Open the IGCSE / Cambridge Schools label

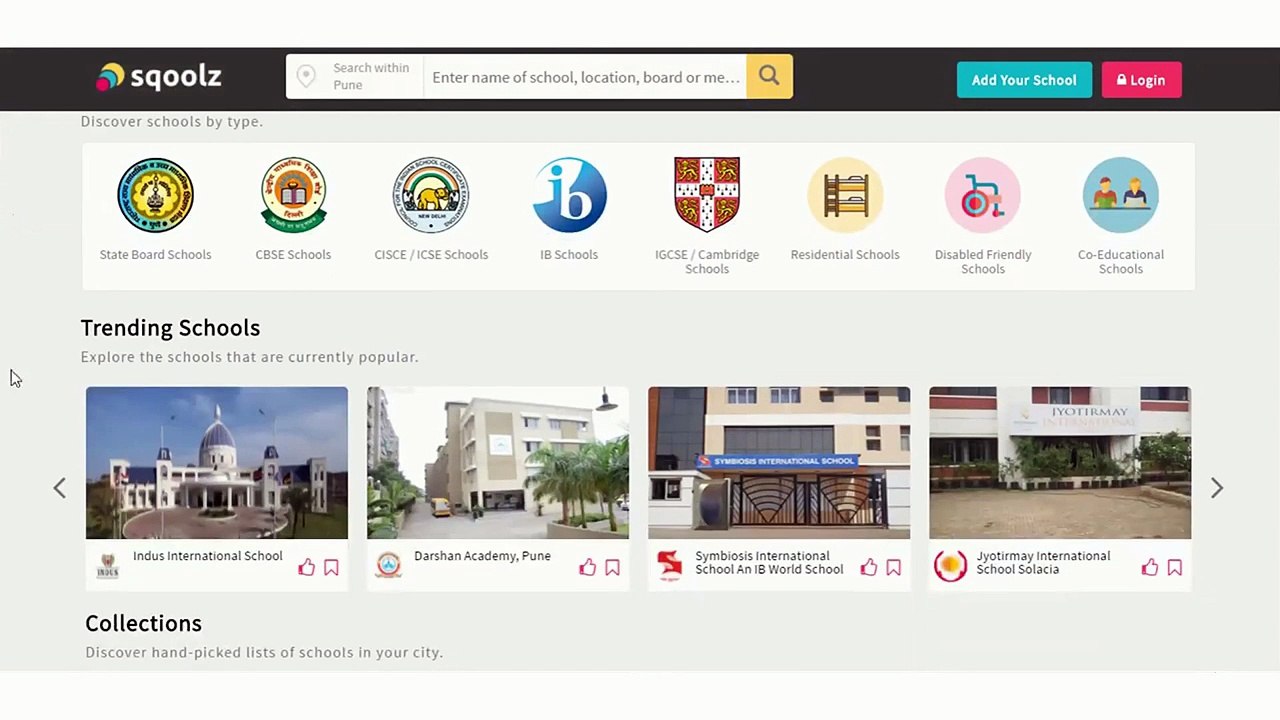(x=707, y=261)
